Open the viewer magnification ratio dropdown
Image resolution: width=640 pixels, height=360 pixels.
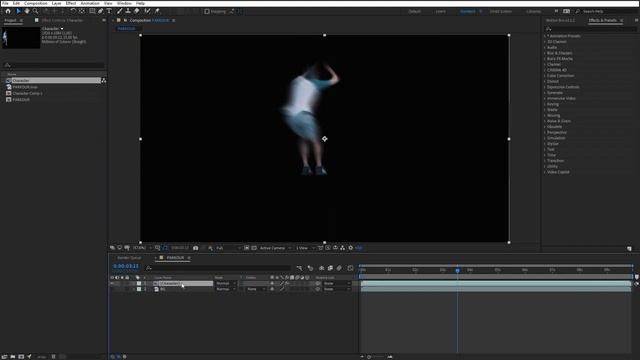click(x=142, y=248)
